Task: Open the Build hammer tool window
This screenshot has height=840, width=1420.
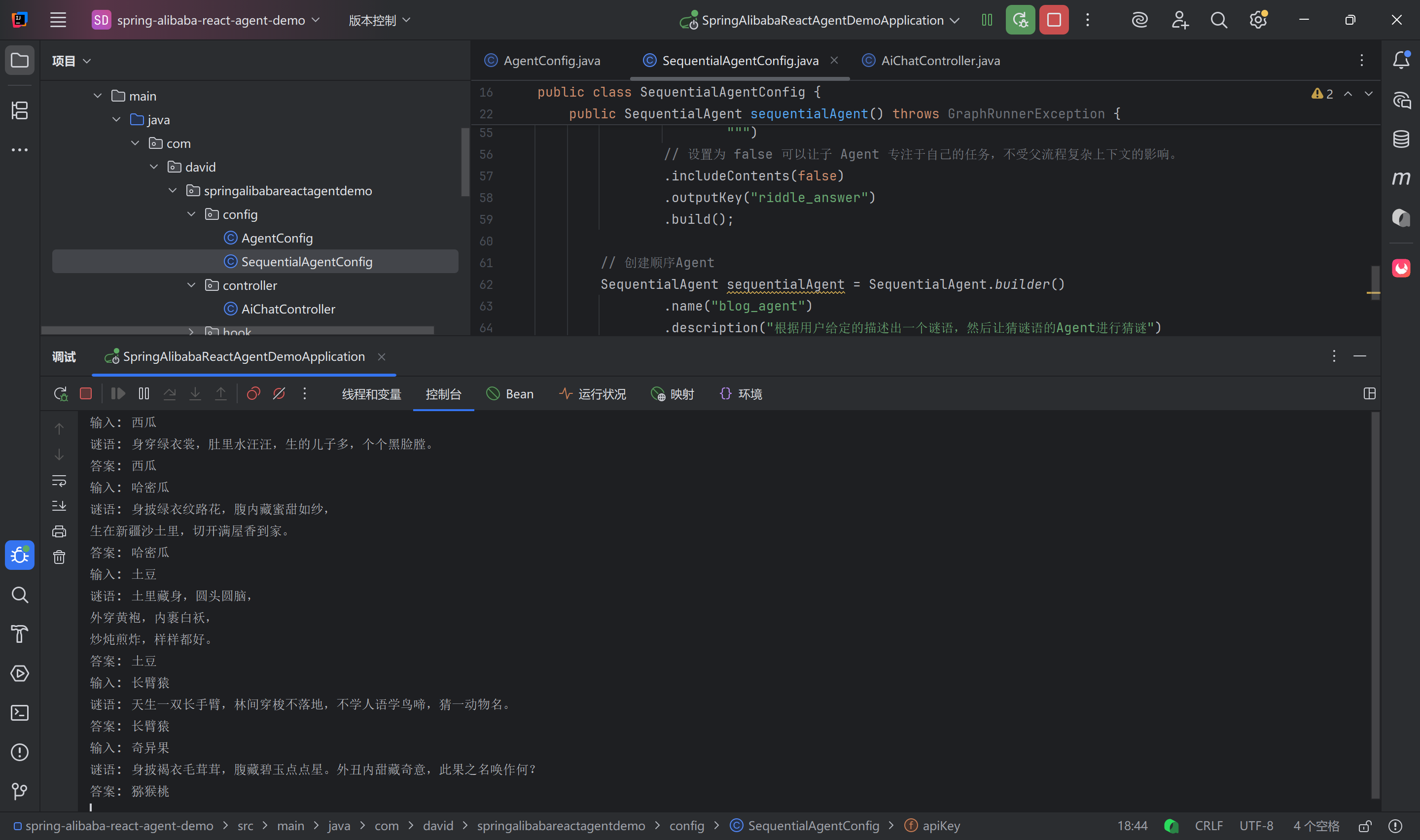Action: 20,634
